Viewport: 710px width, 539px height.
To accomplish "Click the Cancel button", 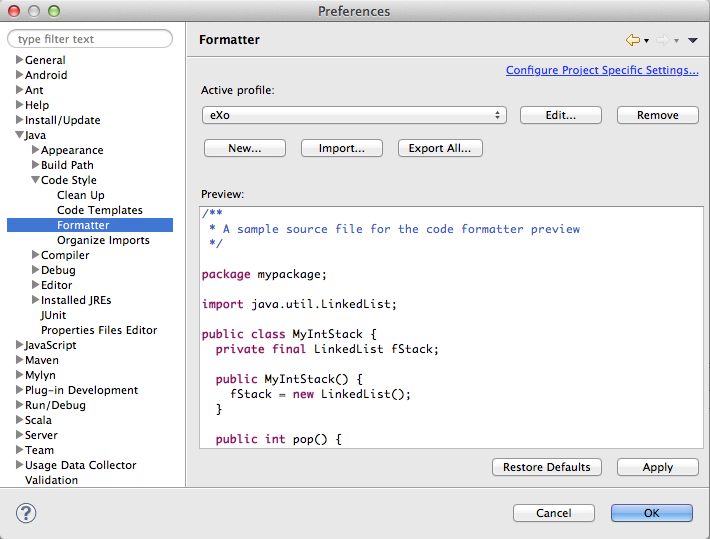I will [x=553, y=513].
